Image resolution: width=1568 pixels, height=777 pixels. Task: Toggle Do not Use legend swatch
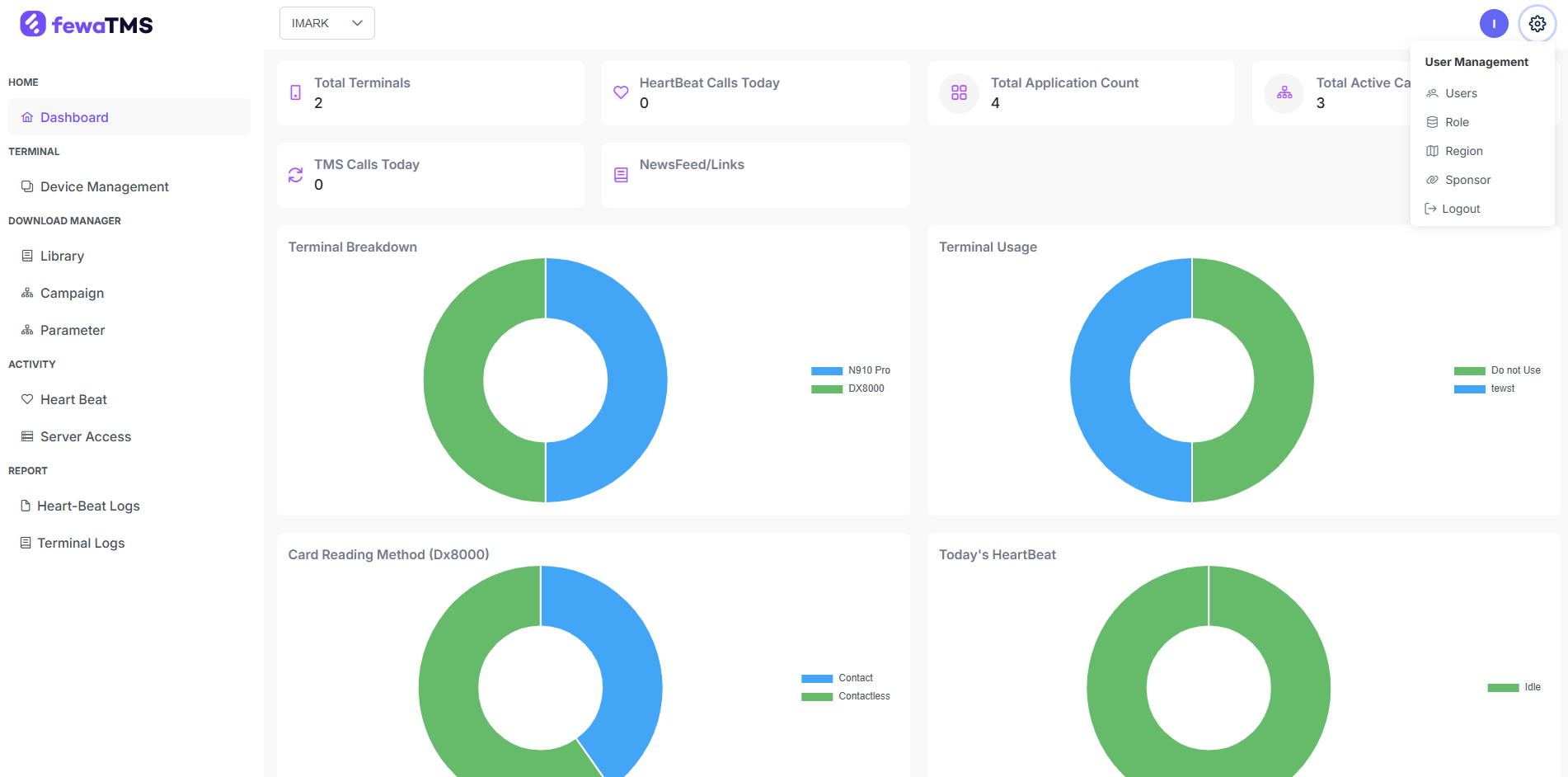[1470, 371]
